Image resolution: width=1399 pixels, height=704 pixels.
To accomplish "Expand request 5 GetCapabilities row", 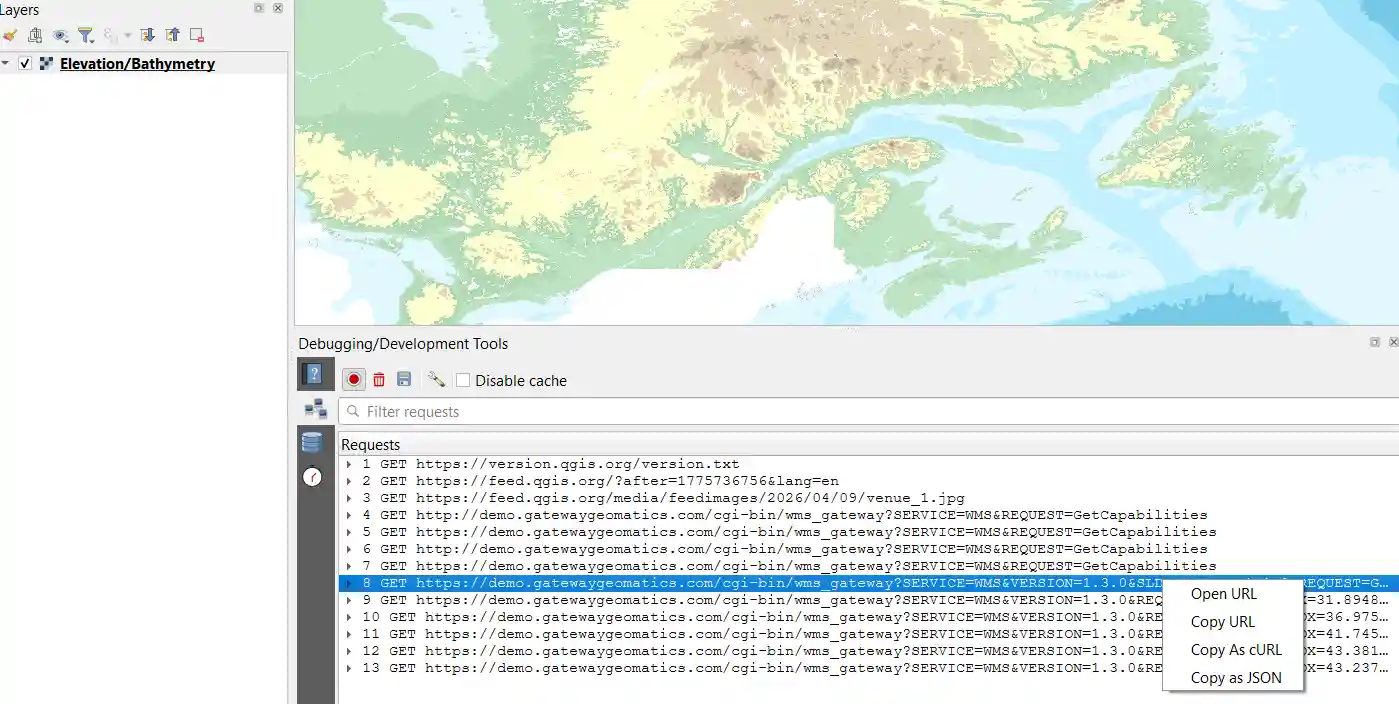I will [348, 532].
